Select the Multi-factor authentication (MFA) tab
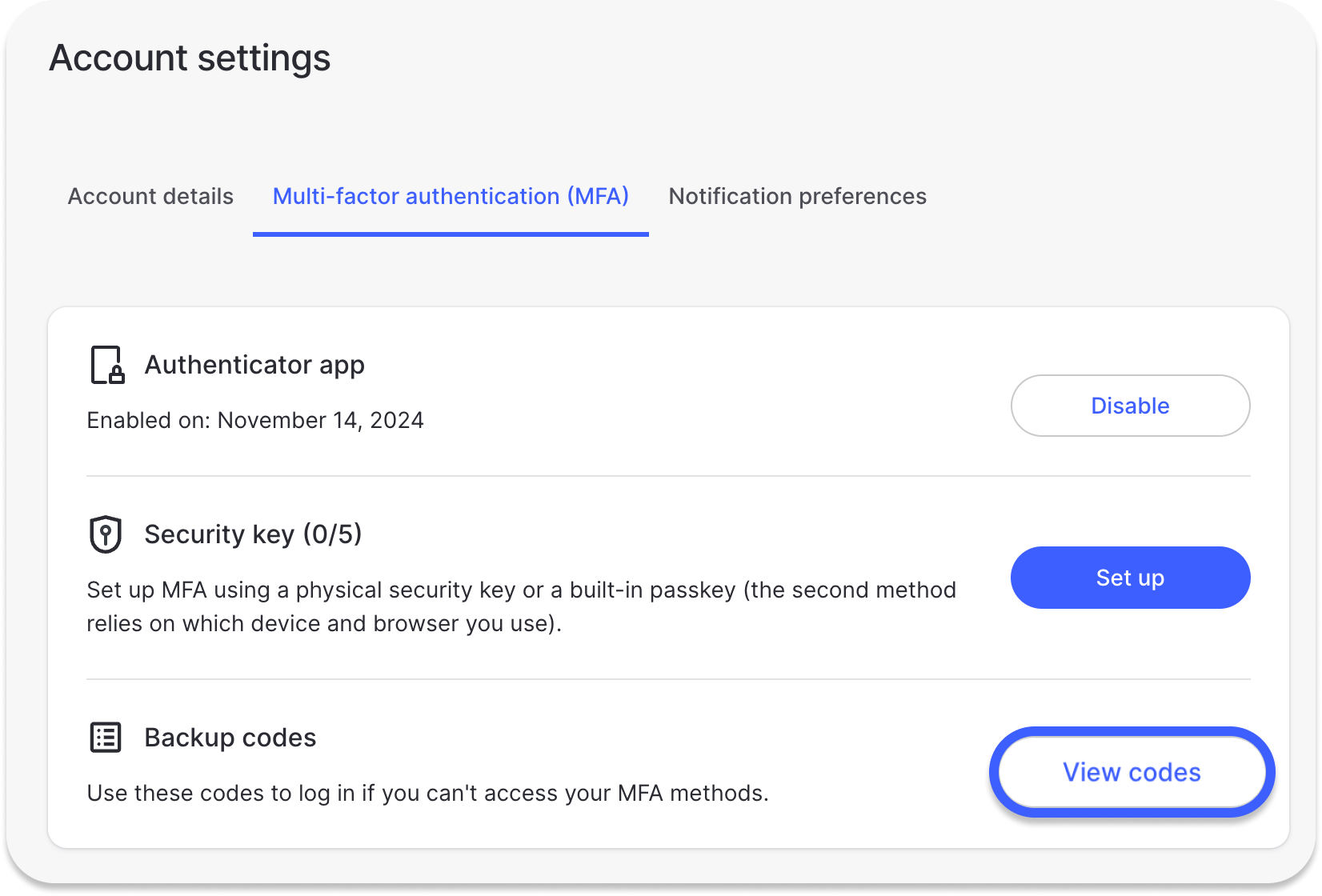The image size is (1322, 896). (451, 197)
